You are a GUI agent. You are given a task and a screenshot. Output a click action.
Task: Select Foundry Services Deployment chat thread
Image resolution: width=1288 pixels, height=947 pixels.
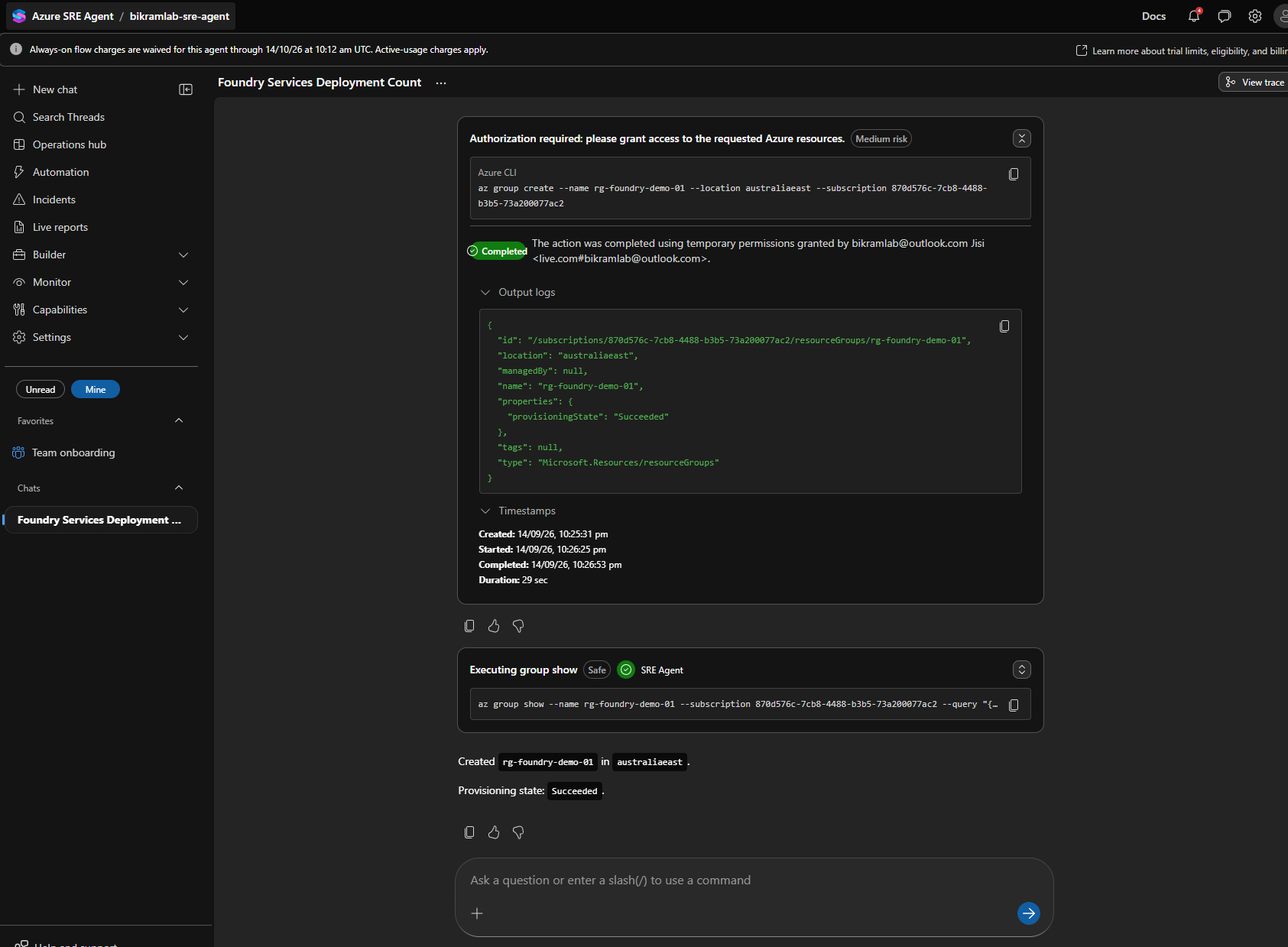pos(101,520)
